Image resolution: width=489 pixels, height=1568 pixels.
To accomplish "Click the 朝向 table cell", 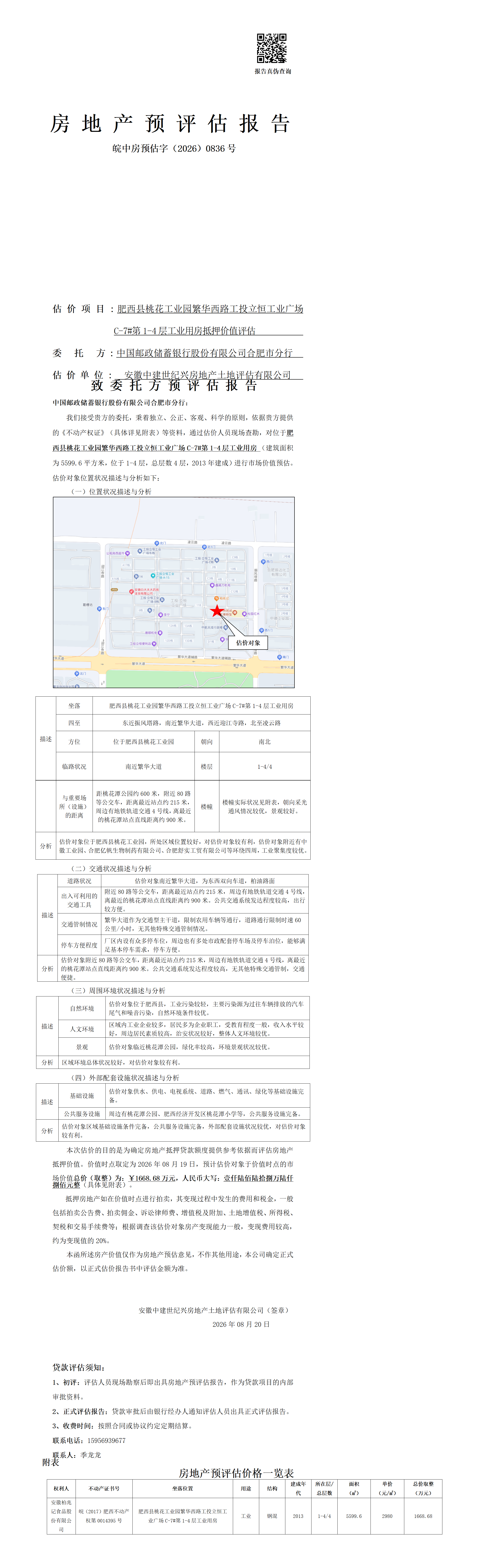I will click(207, 741).
